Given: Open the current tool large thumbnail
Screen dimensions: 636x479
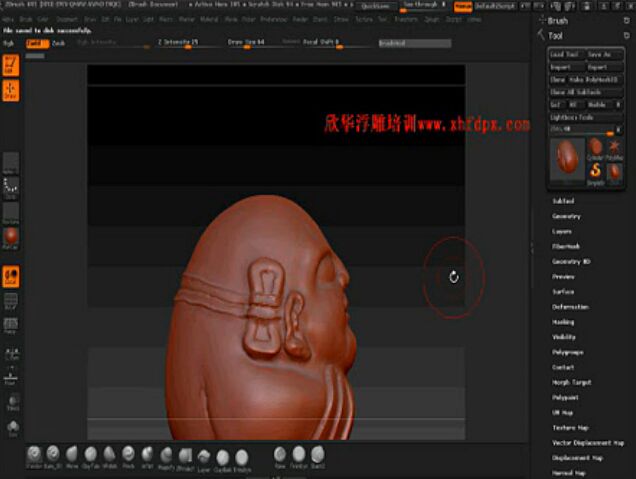Looking at the screenshot, I should click(567, 159).
